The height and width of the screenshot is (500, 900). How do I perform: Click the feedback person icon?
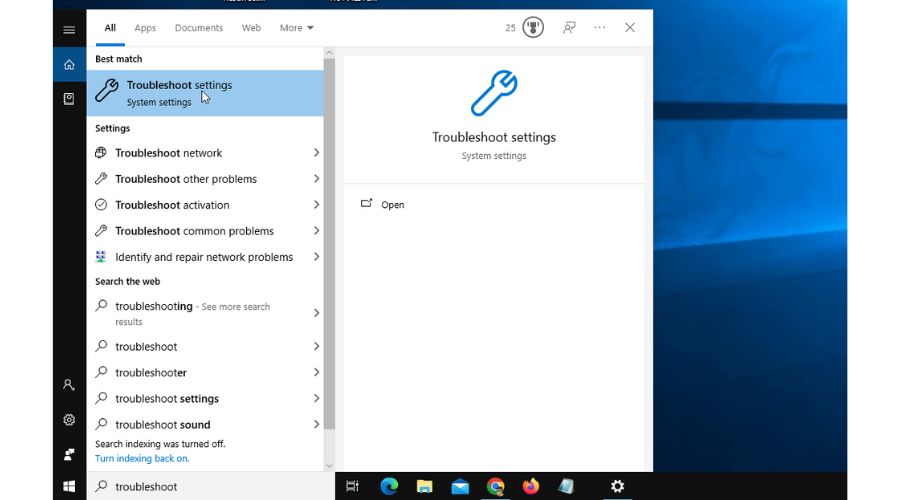[x=569, y=28]
